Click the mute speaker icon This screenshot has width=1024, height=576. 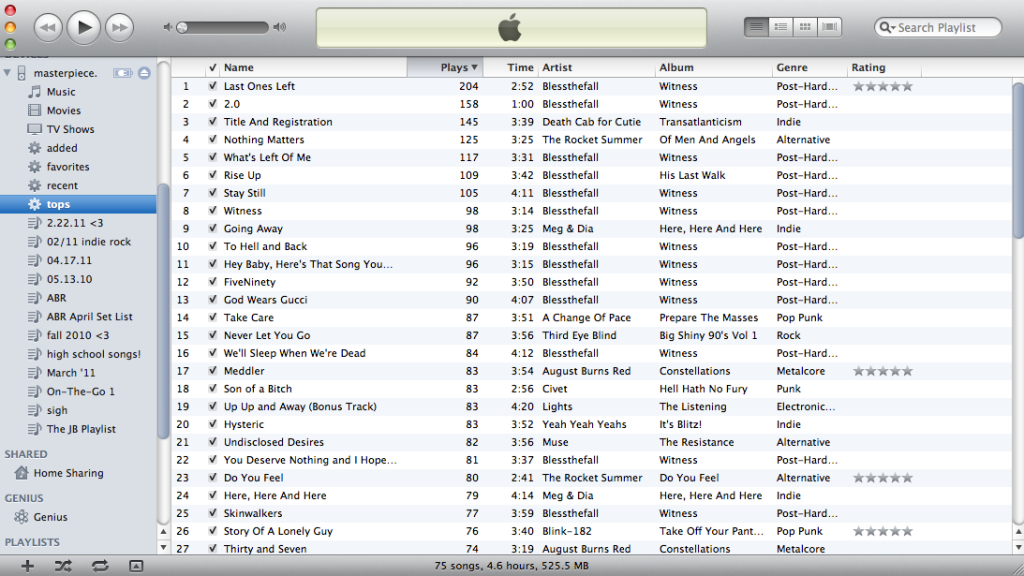point(168,27)
